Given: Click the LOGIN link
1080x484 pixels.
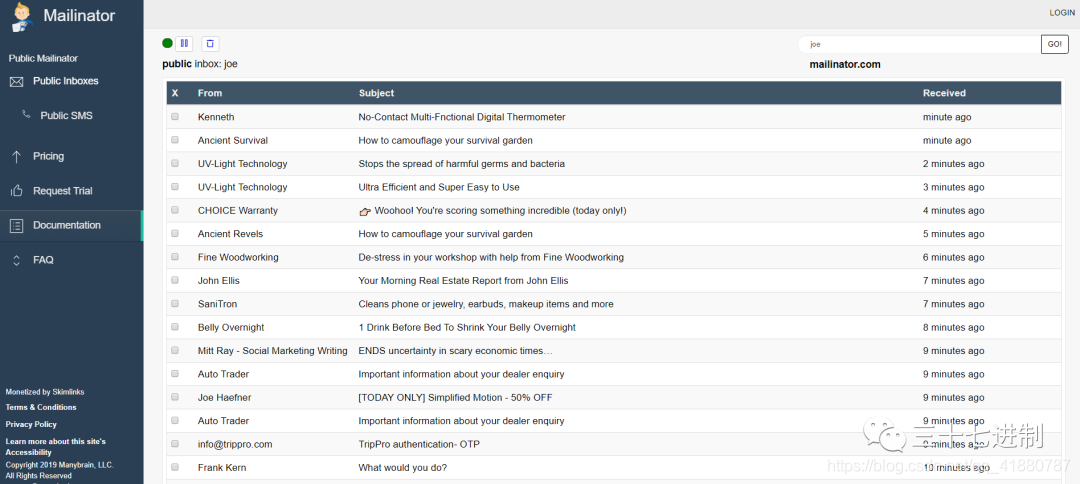Looking at the screenshot, I should (x=1061, y=13).
